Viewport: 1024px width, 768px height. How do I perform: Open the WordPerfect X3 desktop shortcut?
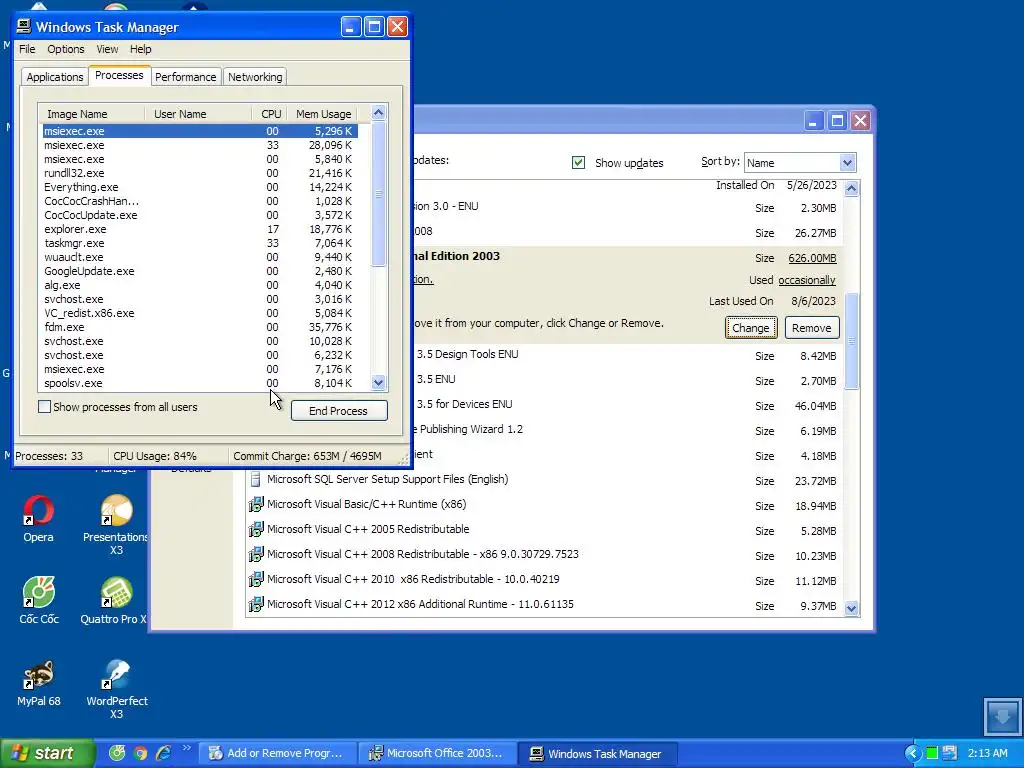coord(116,689)
